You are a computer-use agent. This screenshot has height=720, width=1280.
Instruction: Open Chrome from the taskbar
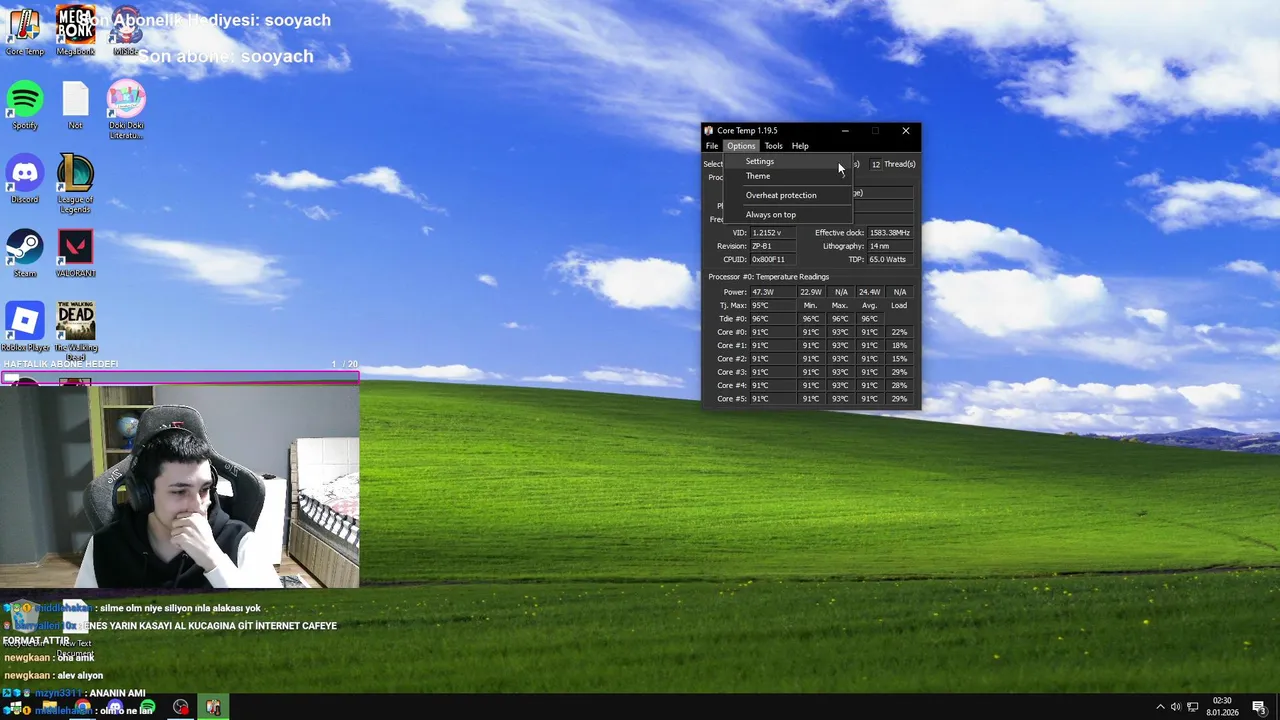pos(82,707)
